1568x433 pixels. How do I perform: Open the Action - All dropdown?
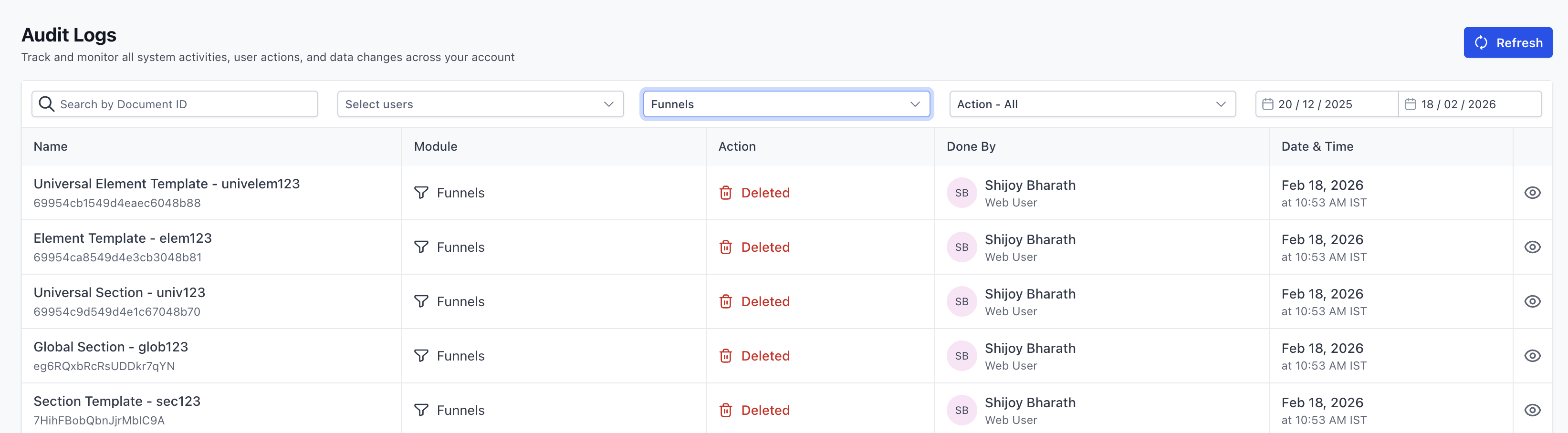coord(1092,104)
